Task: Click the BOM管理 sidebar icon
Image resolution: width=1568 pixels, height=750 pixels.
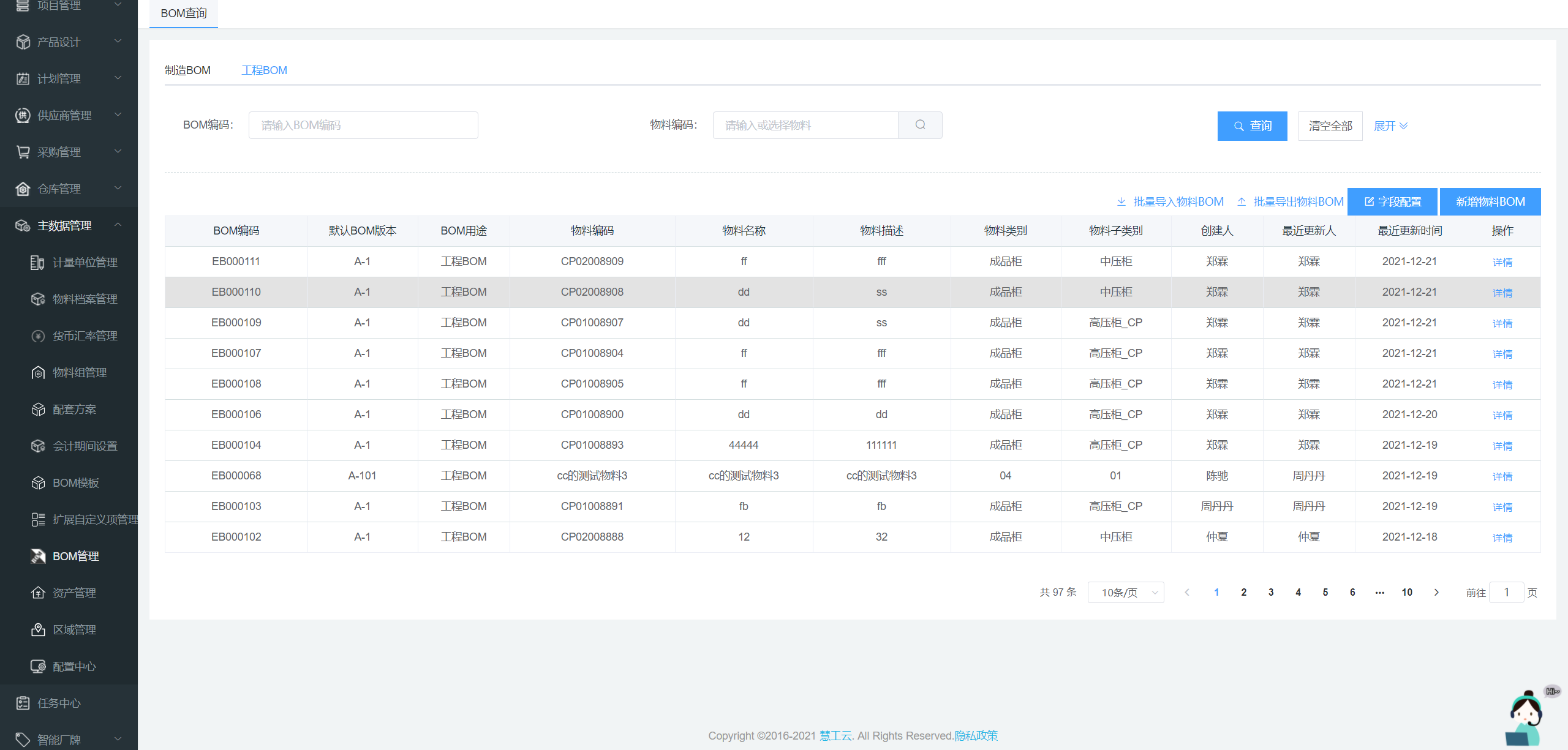Action: (x=38, y=556)
